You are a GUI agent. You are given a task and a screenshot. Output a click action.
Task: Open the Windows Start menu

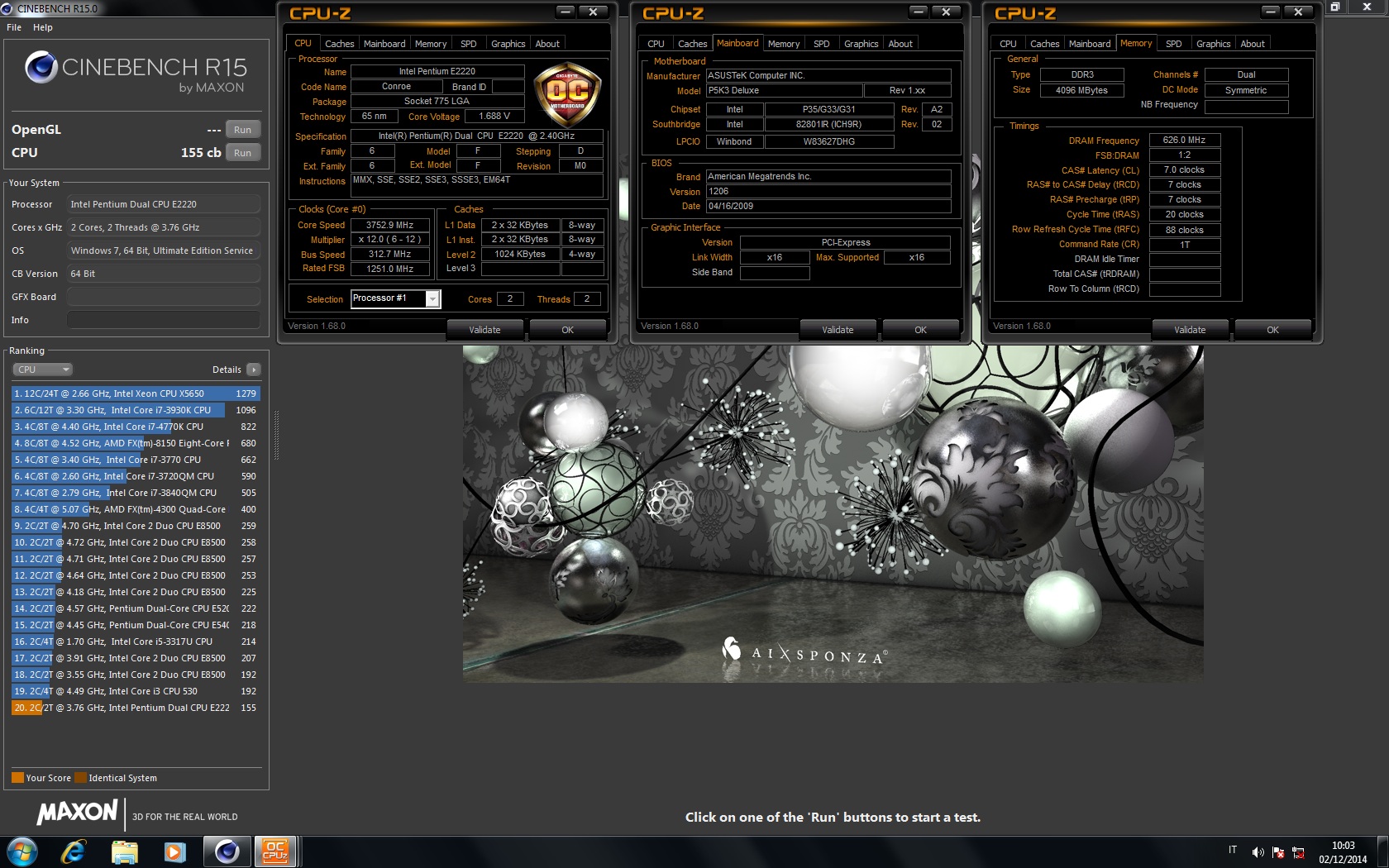[x=22, y=851]
